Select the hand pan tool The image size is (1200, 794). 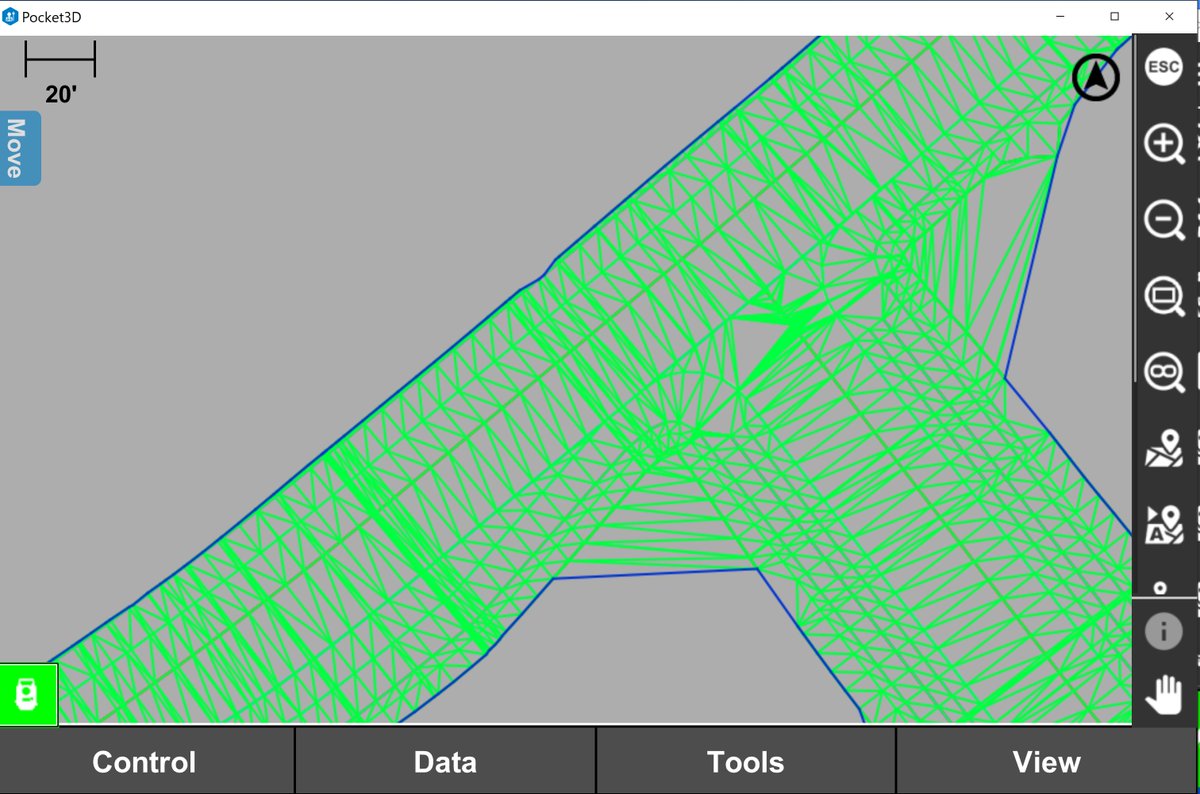1163,695
